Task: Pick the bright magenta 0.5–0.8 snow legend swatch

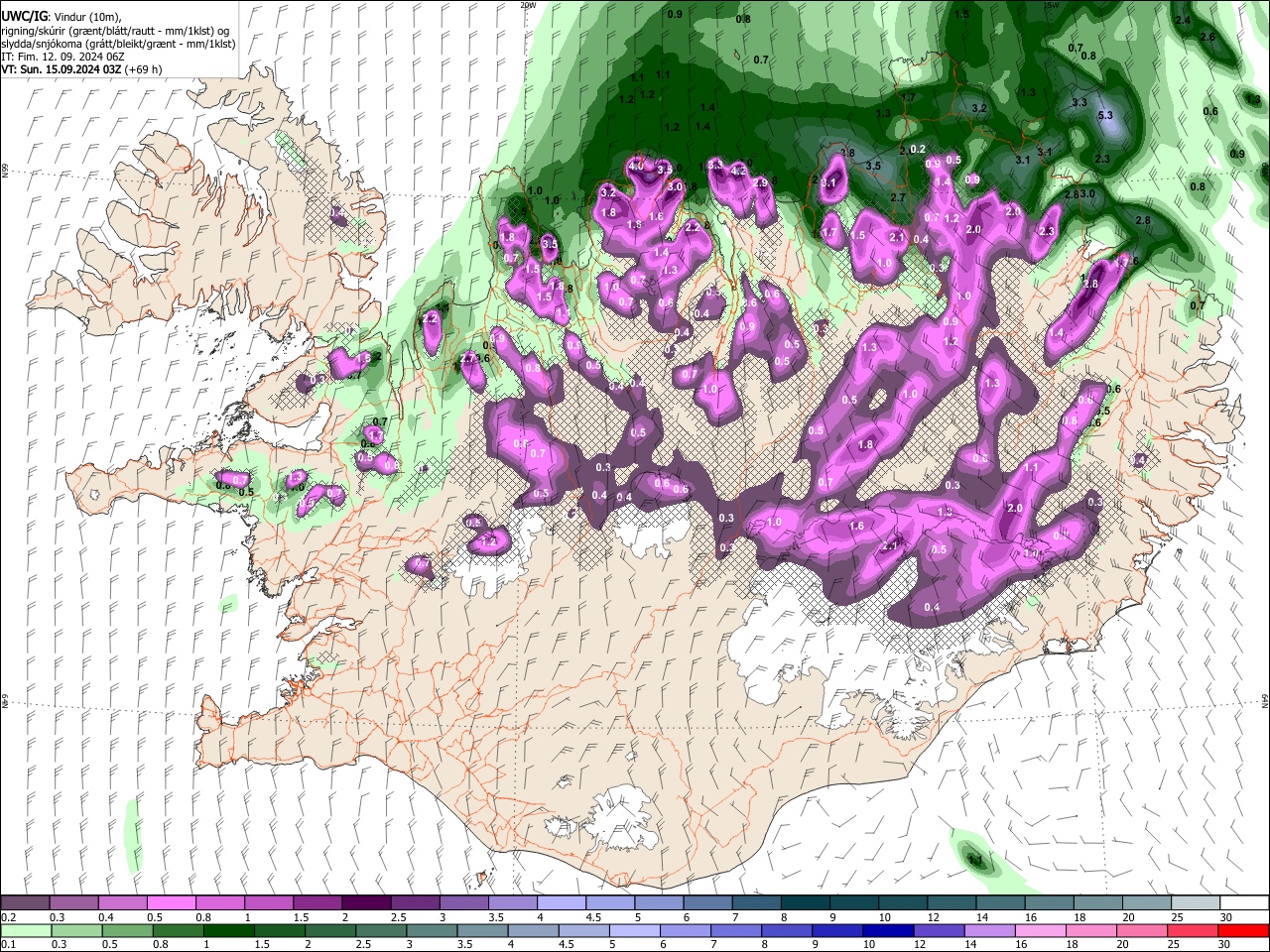Action: click(171, 902)
